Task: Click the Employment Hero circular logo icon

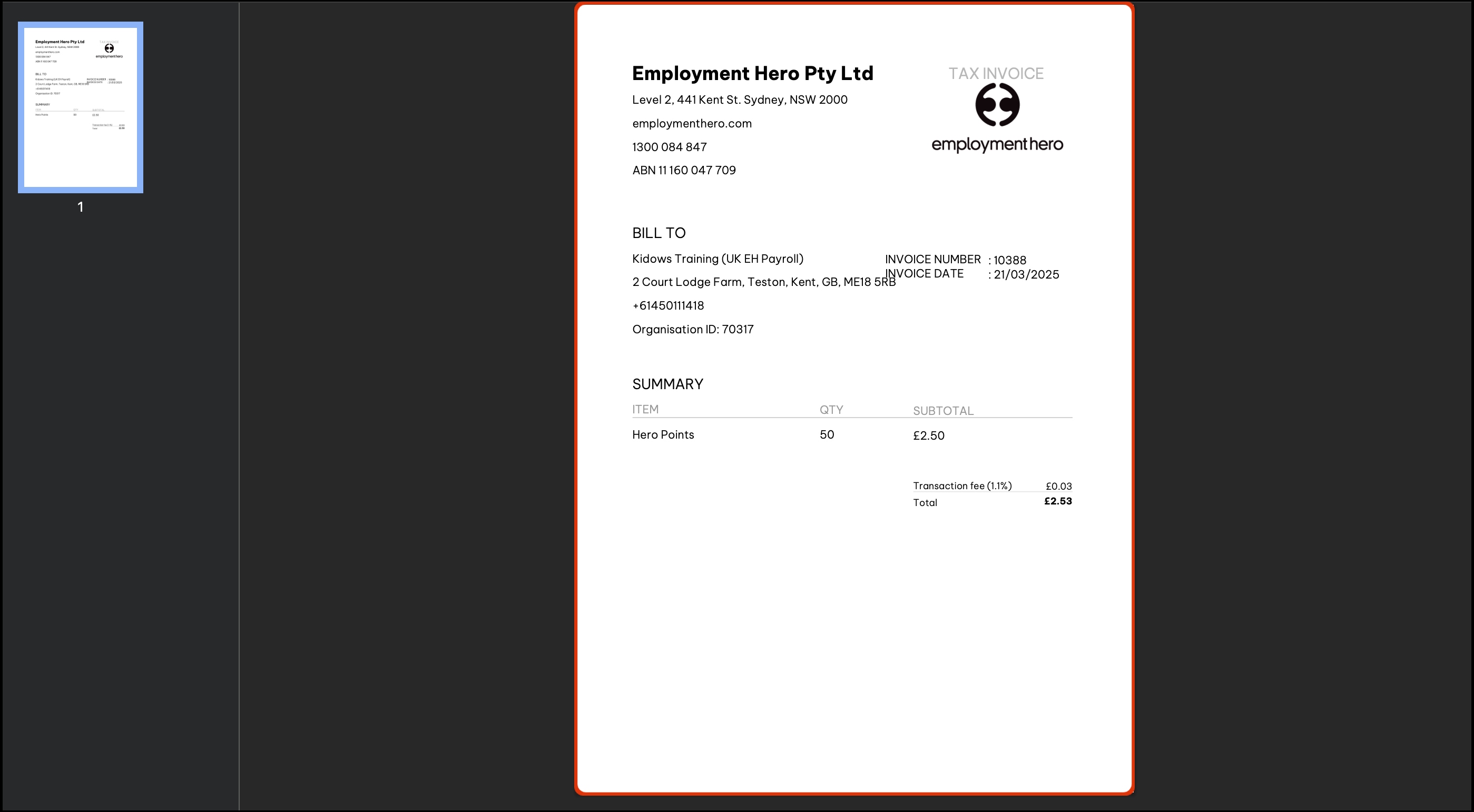Action: [997, 105]
